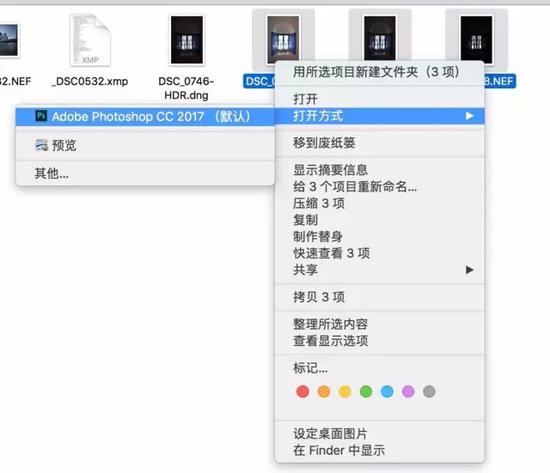
Task: Click the Preview app icon beside 预览
Action: pyautogui.click(x=42, y=145)
